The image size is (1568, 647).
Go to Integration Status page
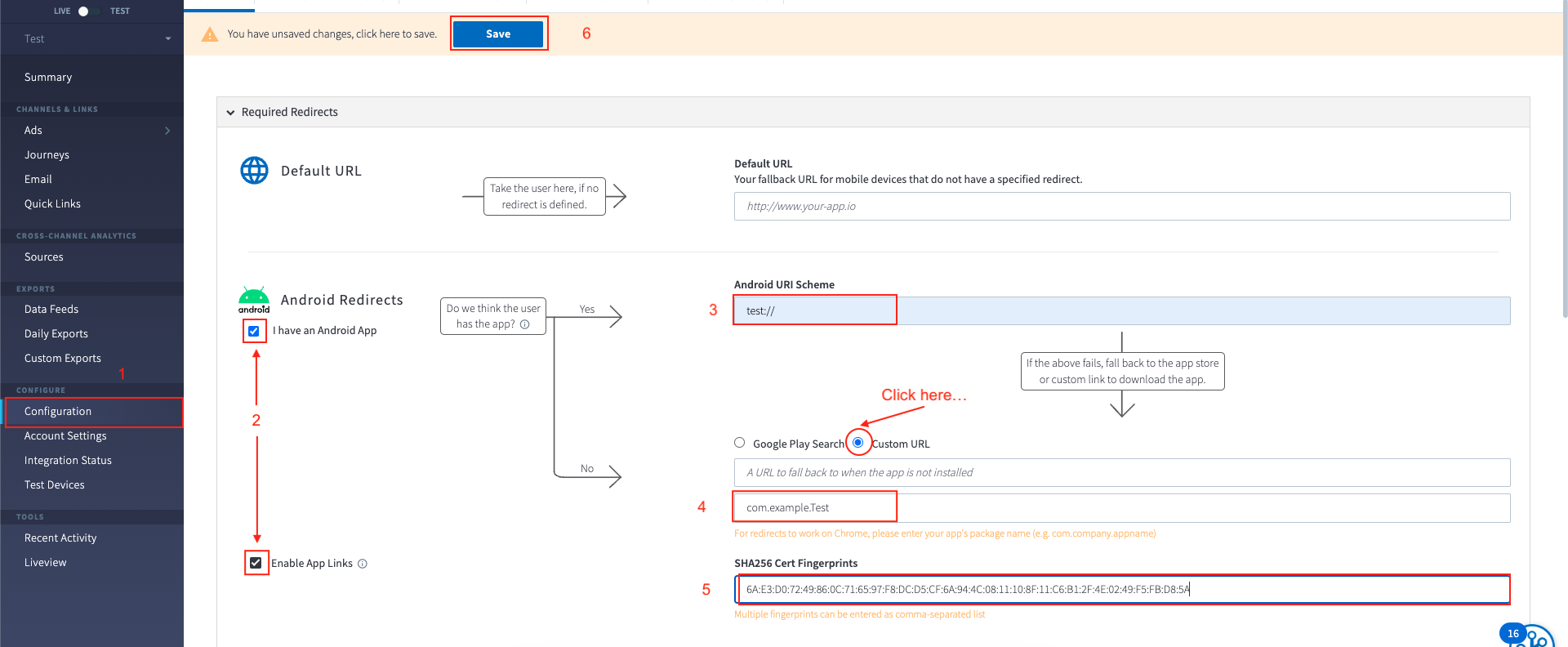68,461
